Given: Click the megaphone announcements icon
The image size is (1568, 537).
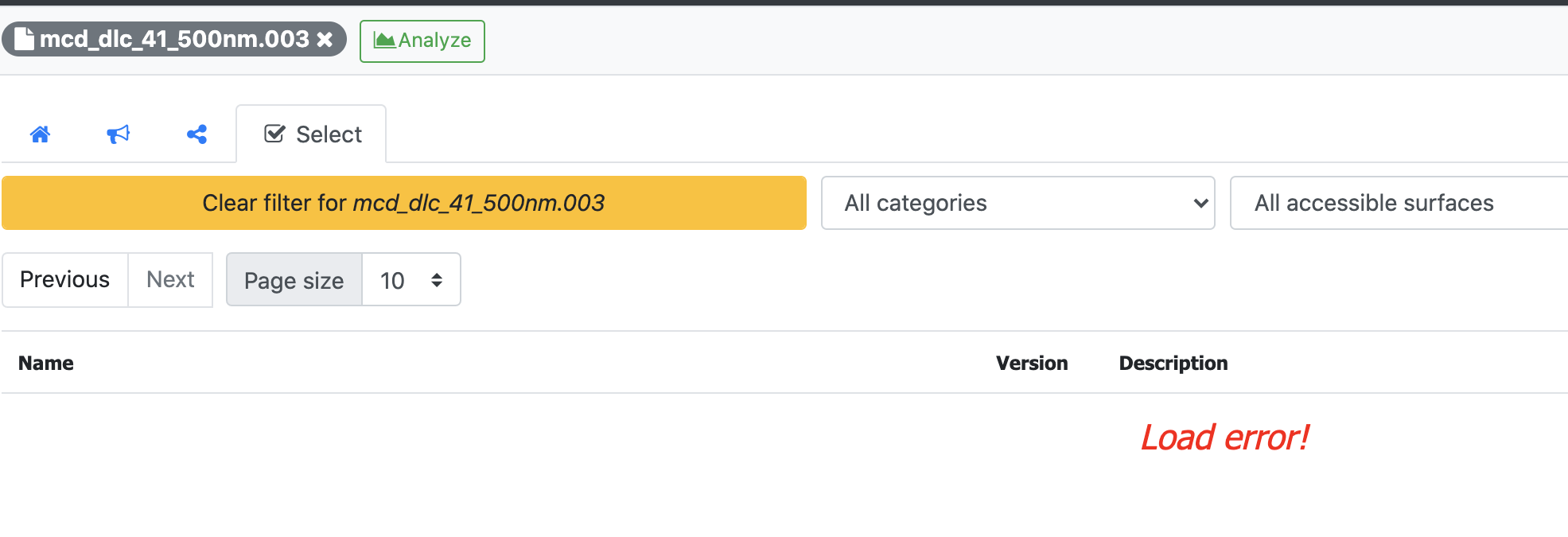Looking at the screenshot, I should pos(118,134).
